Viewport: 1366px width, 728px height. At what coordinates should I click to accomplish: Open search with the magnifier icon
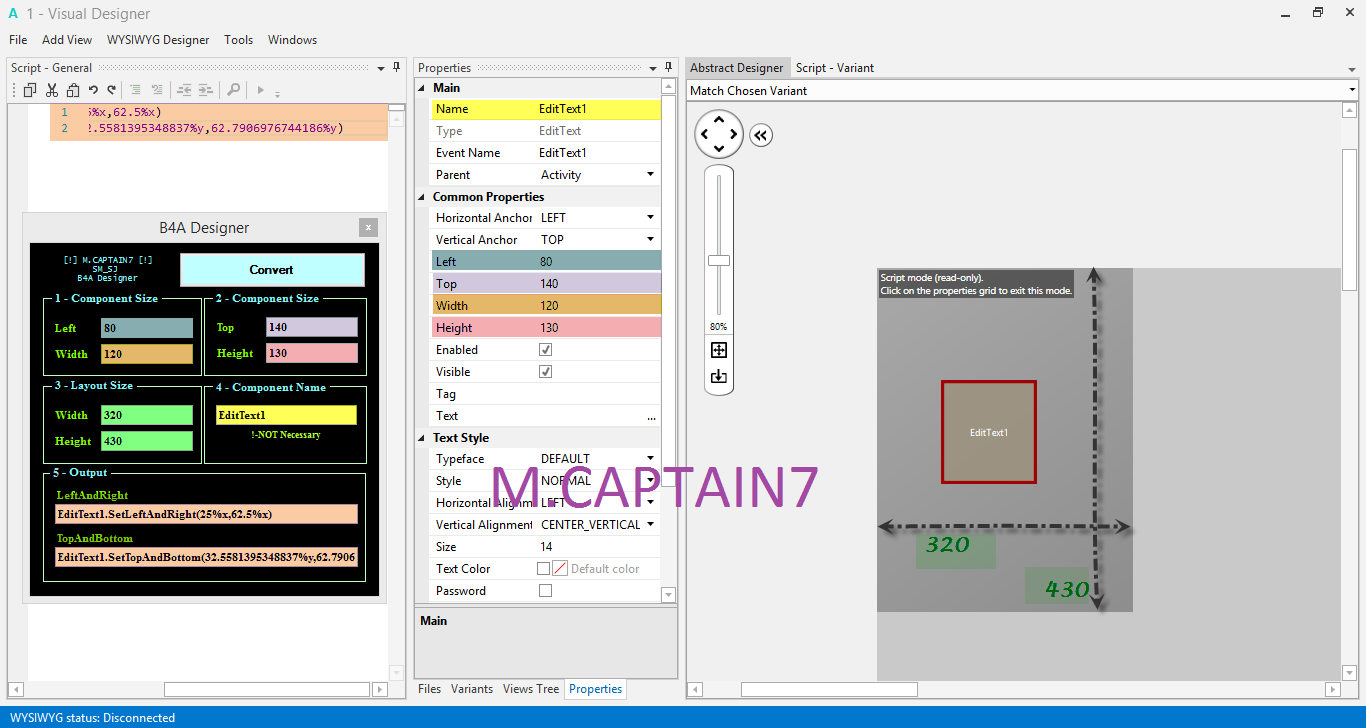pos(233,90)
